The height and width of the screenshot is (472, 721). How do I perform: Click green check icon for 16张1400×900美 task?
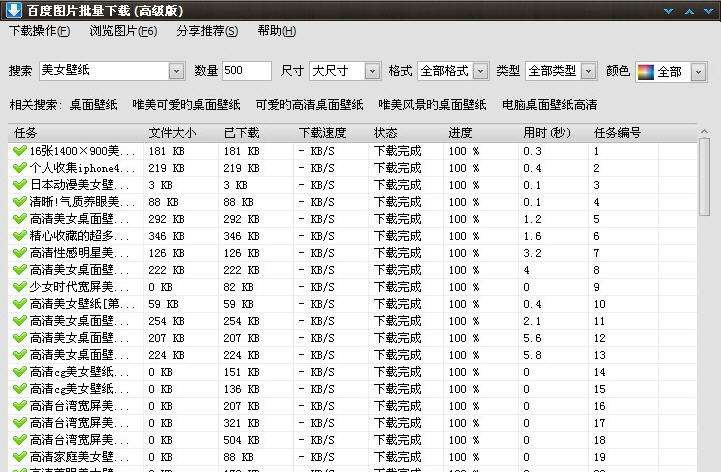tap(19, 151)
